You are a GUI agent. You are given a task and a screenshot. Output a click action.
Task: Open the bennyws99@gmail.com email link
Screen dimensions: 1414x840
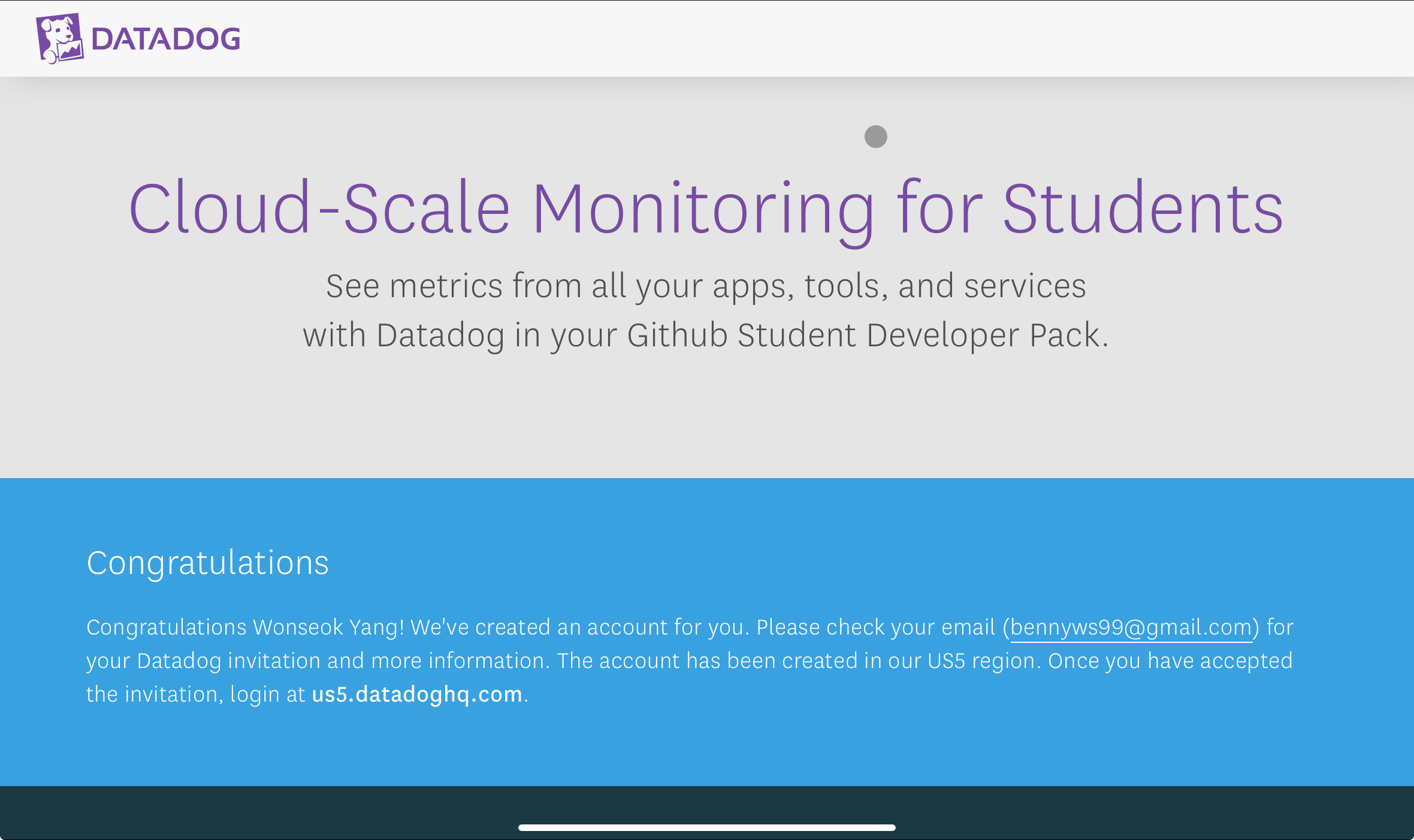[x=1131, y=627]
